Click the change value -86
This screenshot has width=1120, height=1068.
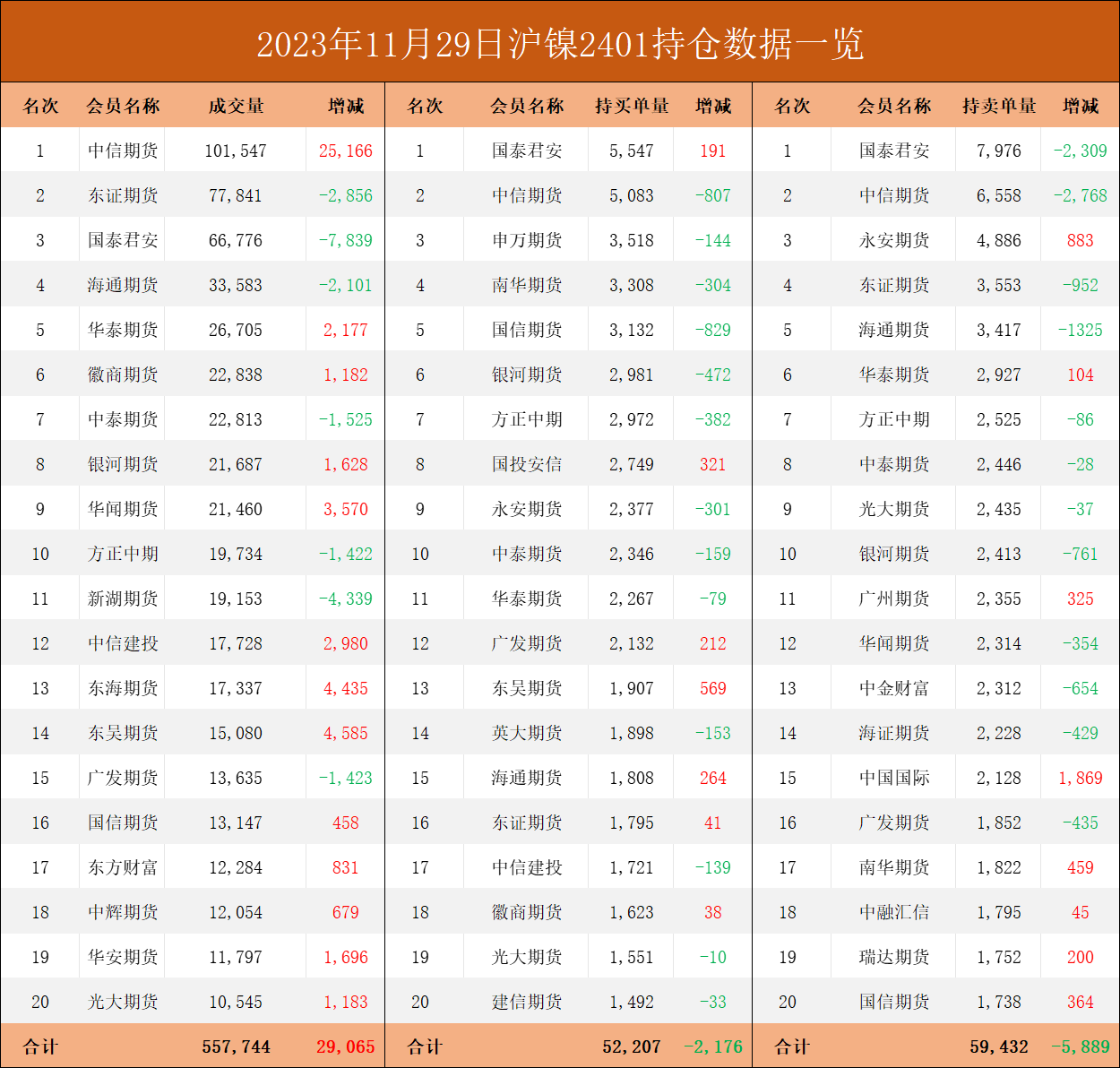(1081, 419)
